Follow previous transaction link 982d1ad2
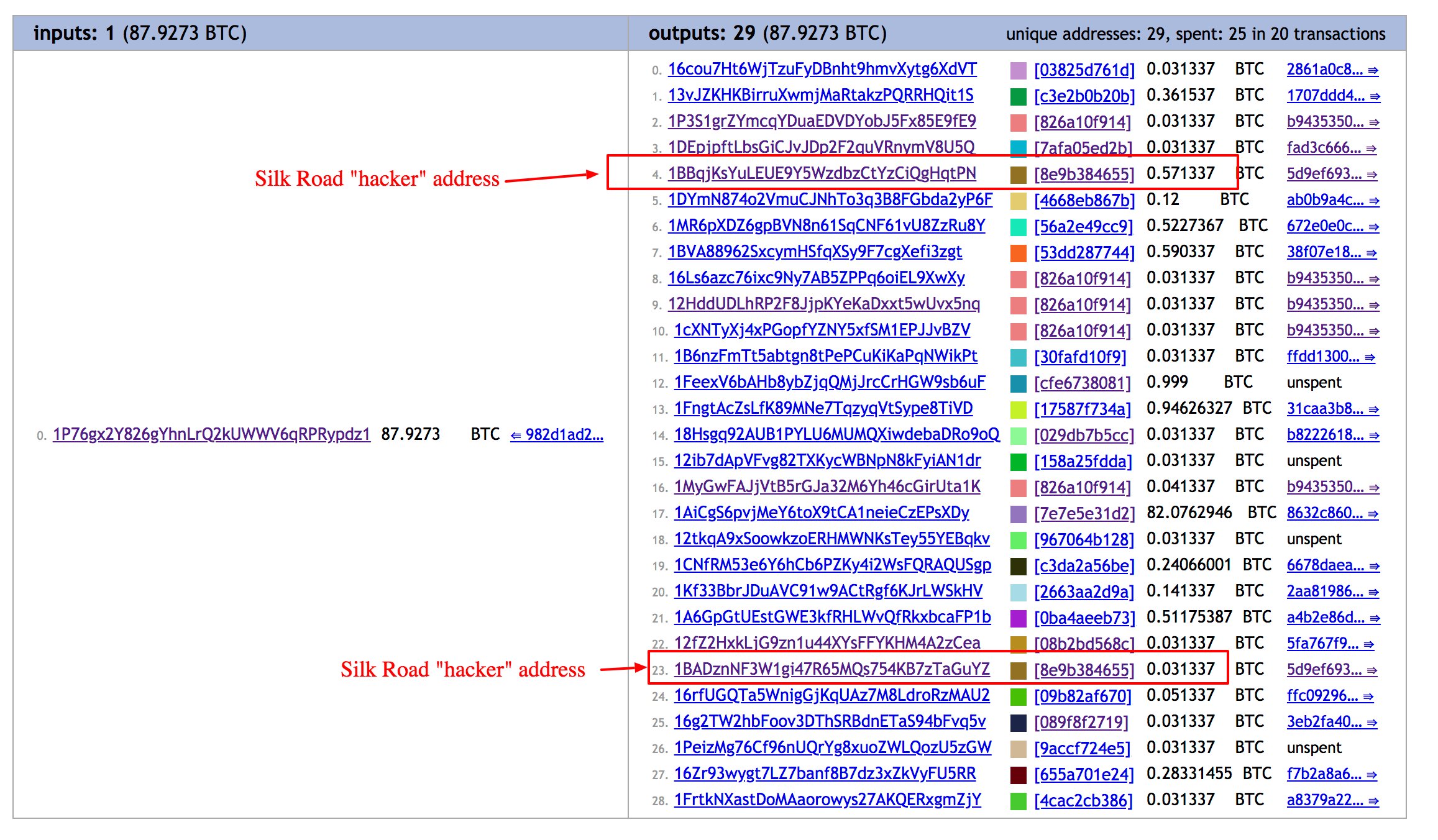The height and width of the screenshot is (840, 1438). (556, 434)
